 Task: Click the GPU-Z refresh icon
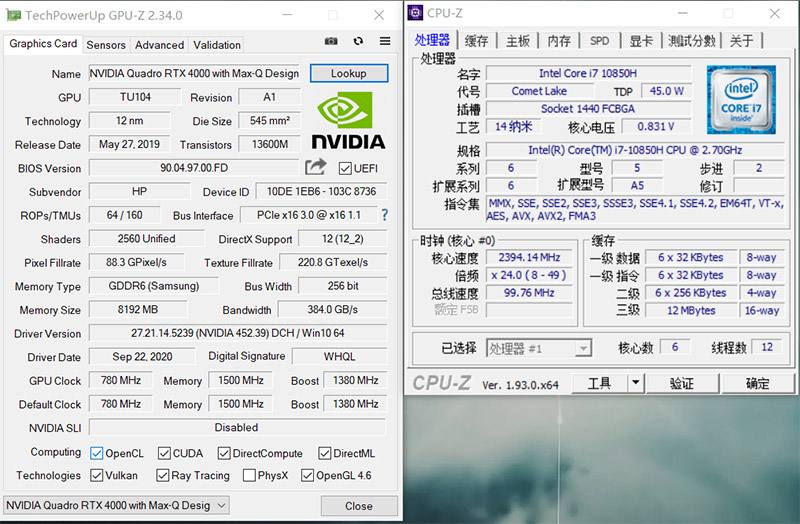[x=358, y=41]
